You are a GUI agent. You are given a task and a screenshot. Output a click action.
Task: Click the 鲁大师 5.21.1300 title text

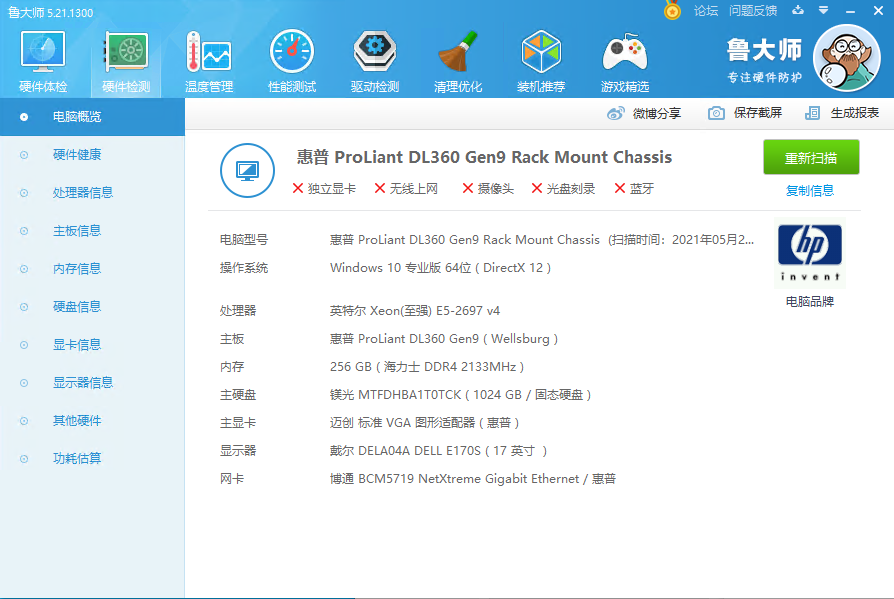50,13
